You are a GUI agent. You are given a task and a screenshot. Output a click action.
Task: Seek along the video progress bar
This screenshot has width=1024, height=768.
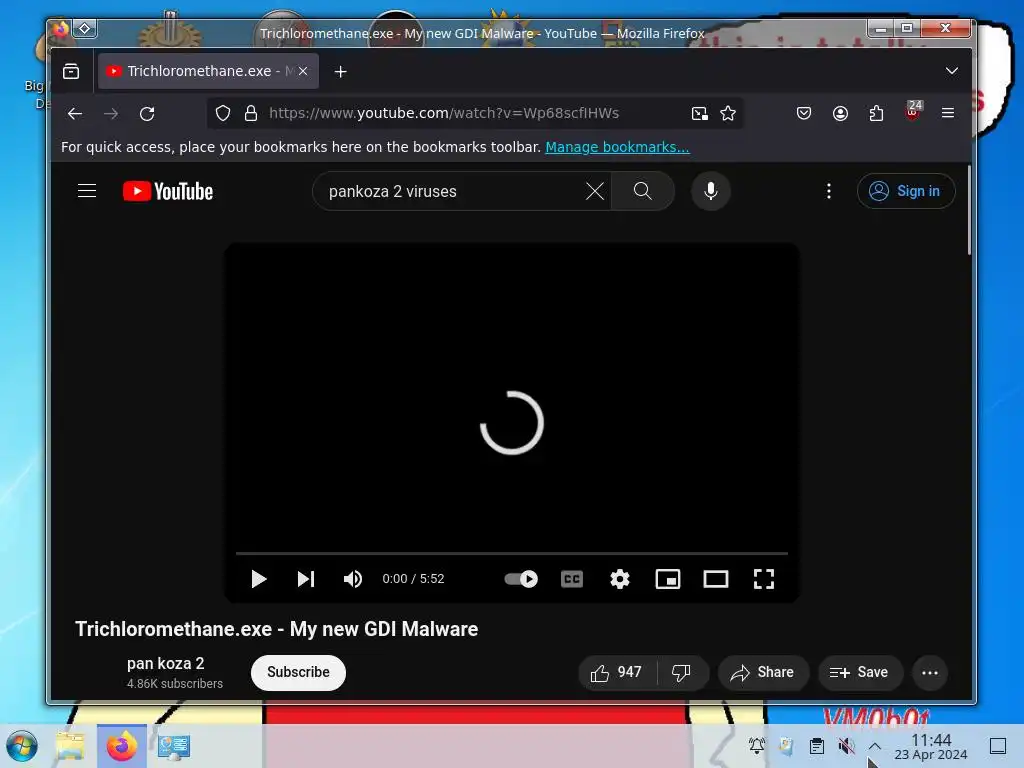tap(511, 553)
